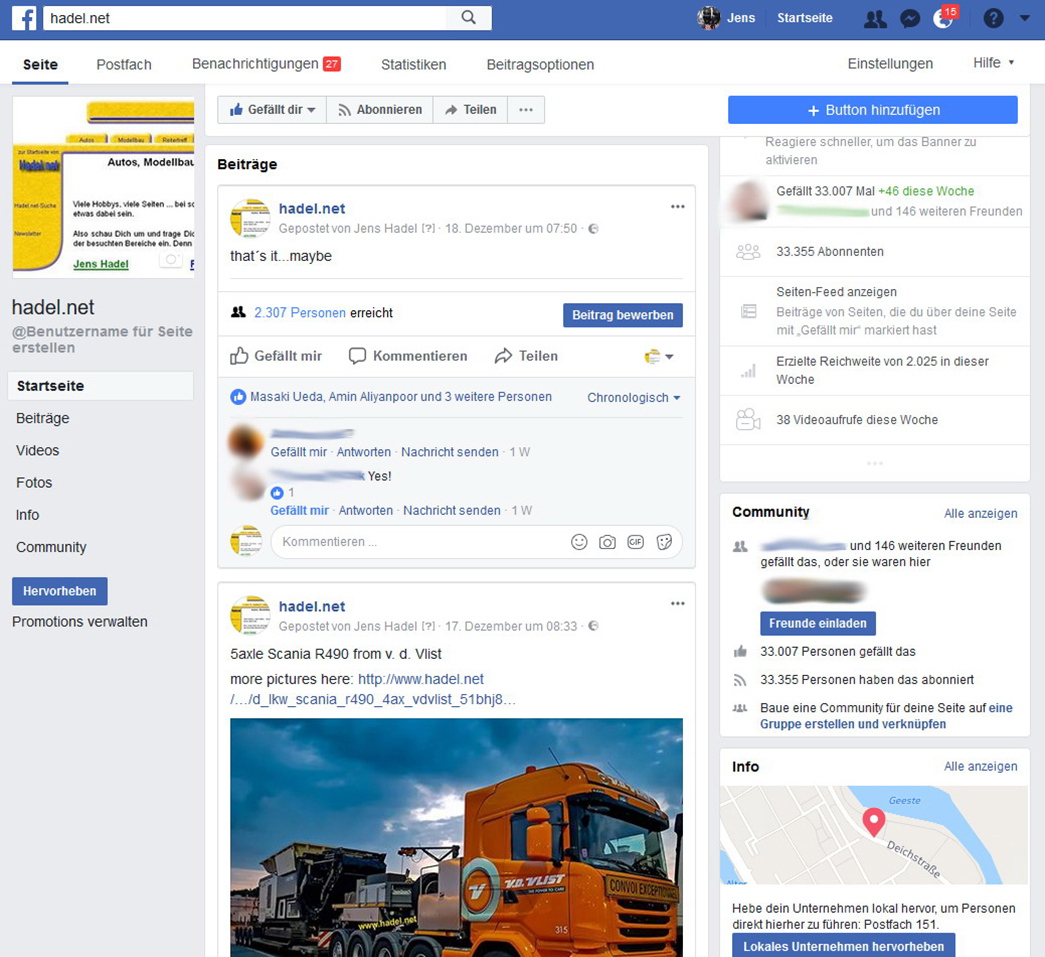Click Masaki Ueda and others likes link
1045x957 pixels.
click(x=401, y=397)
